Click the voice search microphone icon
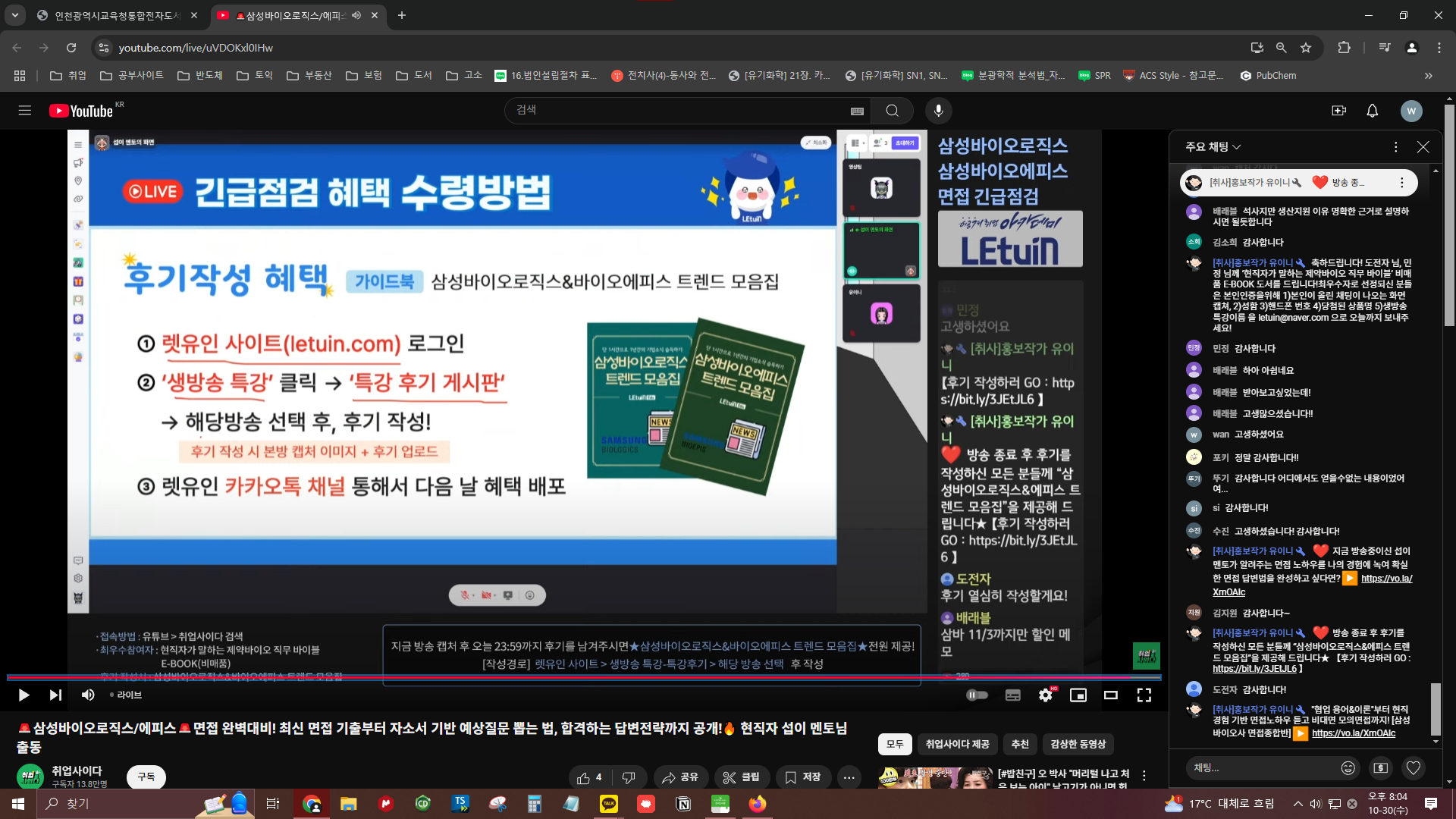Viewport: 1456px width, 819px height. 938,111
